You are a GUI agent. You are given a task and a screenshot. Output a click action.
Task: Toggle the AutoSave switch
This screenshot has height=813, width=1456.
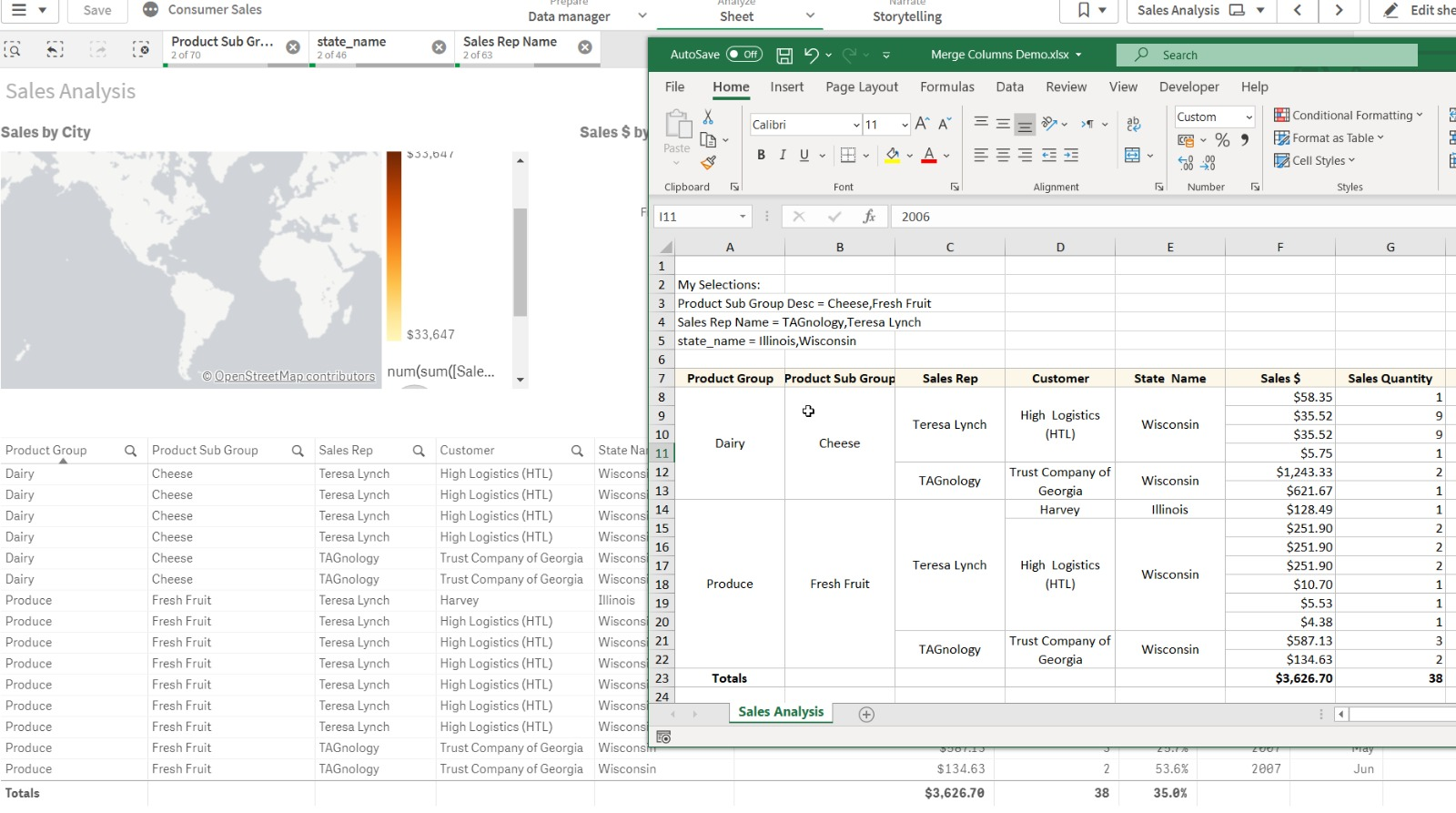coord(743,55)
